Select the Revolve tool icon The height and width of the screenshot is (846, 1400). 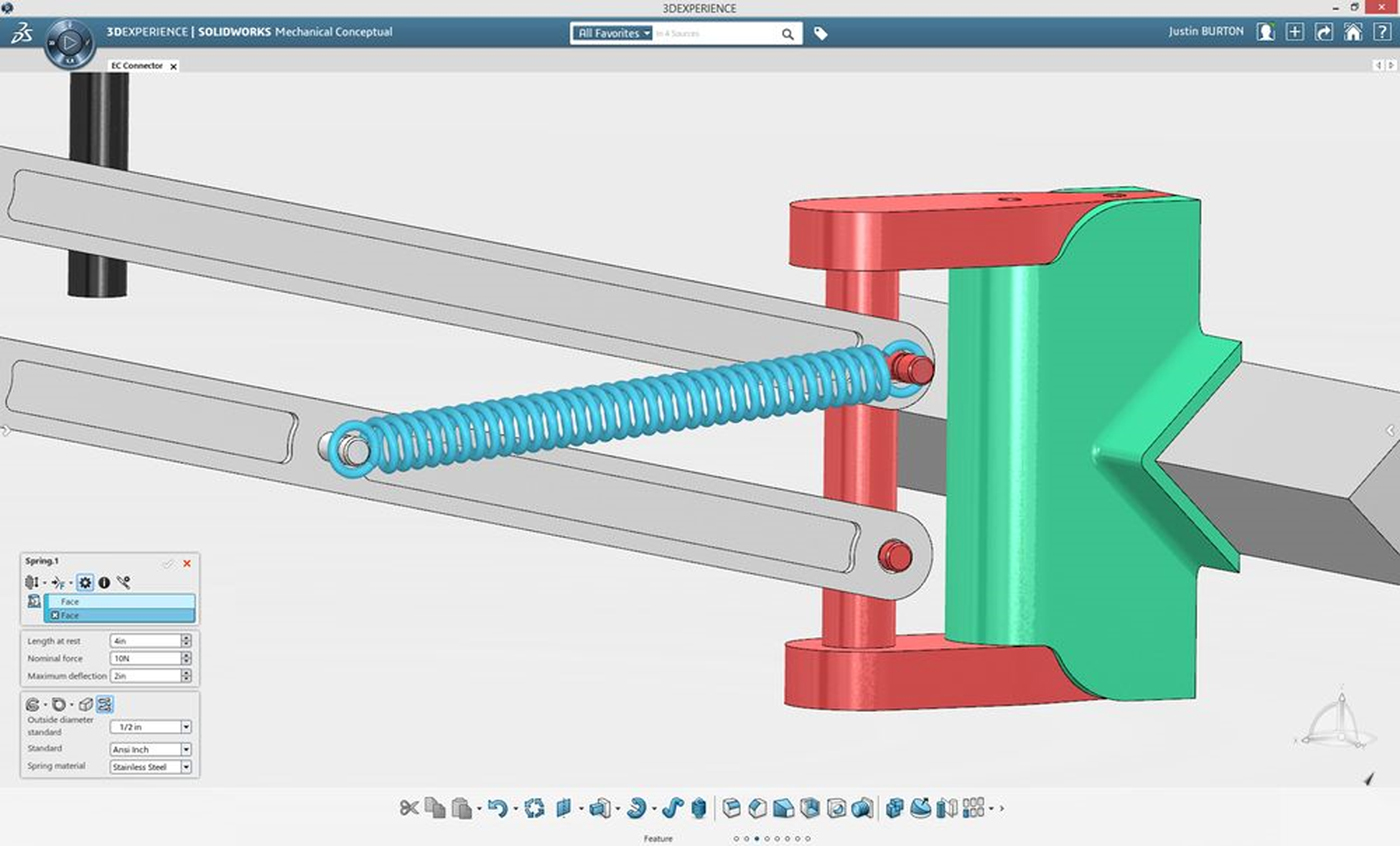tap(635, 808)
